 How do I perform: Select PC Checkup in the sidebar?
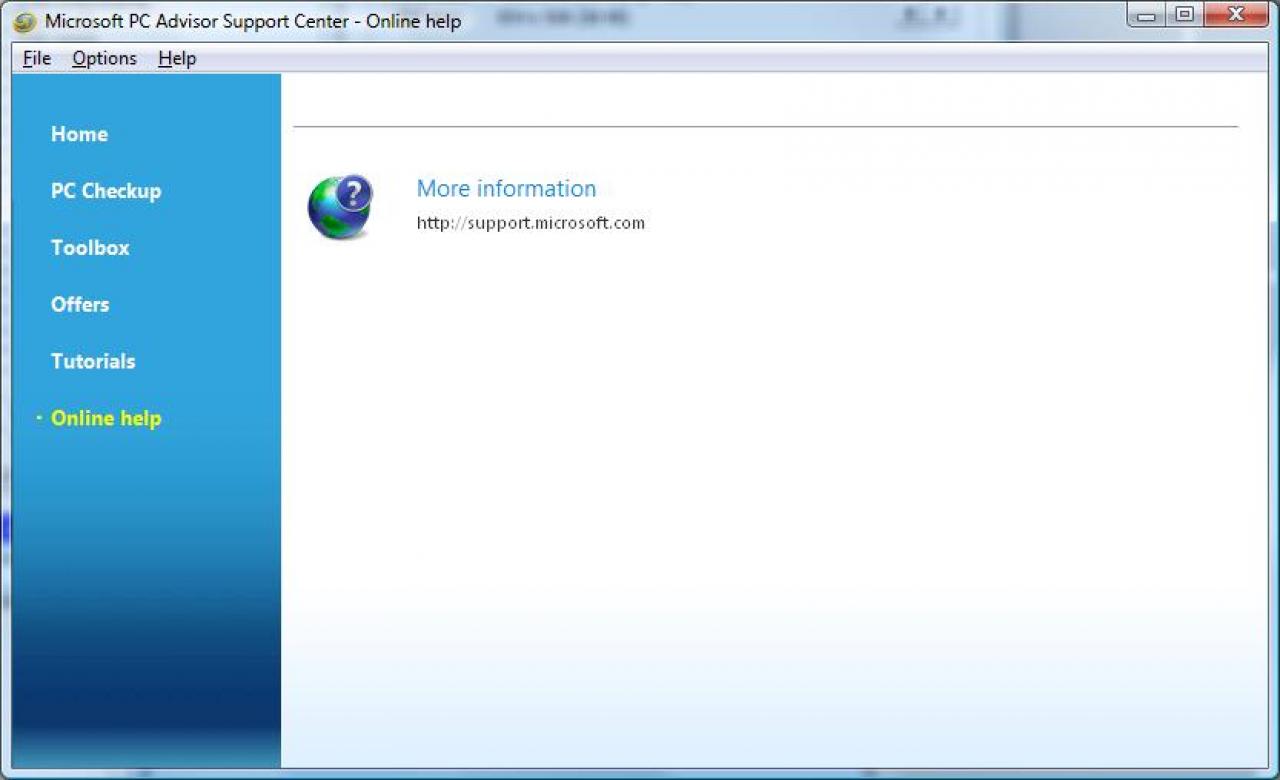[106, 191]
